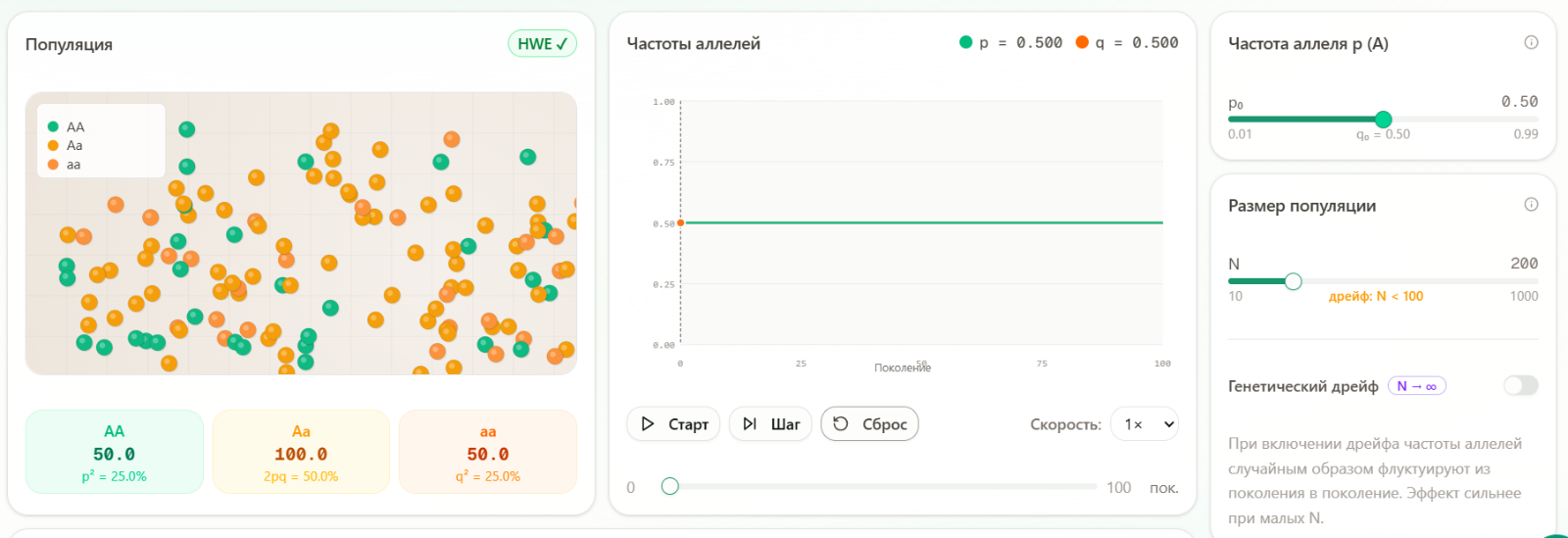Click the generation timeline slider handle
The width and height of the screenshot is (1568, 538).
[669, 486]
